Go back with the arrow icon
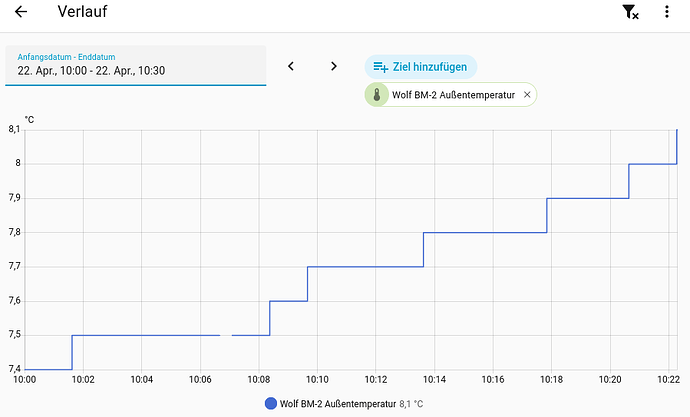Screen dimensions: 690x417 click(x=21, y=12)
